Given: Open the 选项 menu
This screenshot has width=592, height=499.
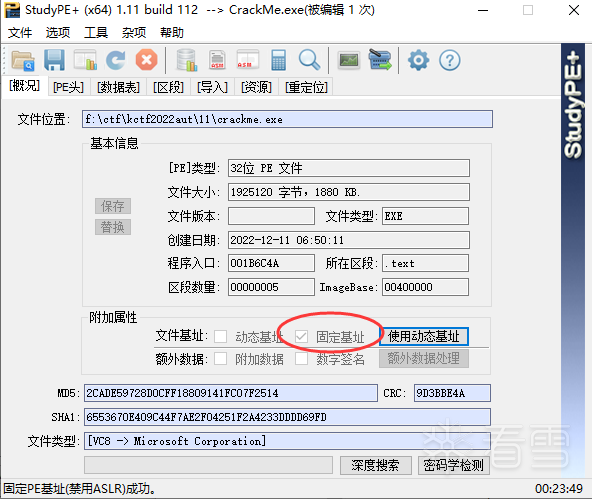Looking at the screenshot, I should point(58,33).
